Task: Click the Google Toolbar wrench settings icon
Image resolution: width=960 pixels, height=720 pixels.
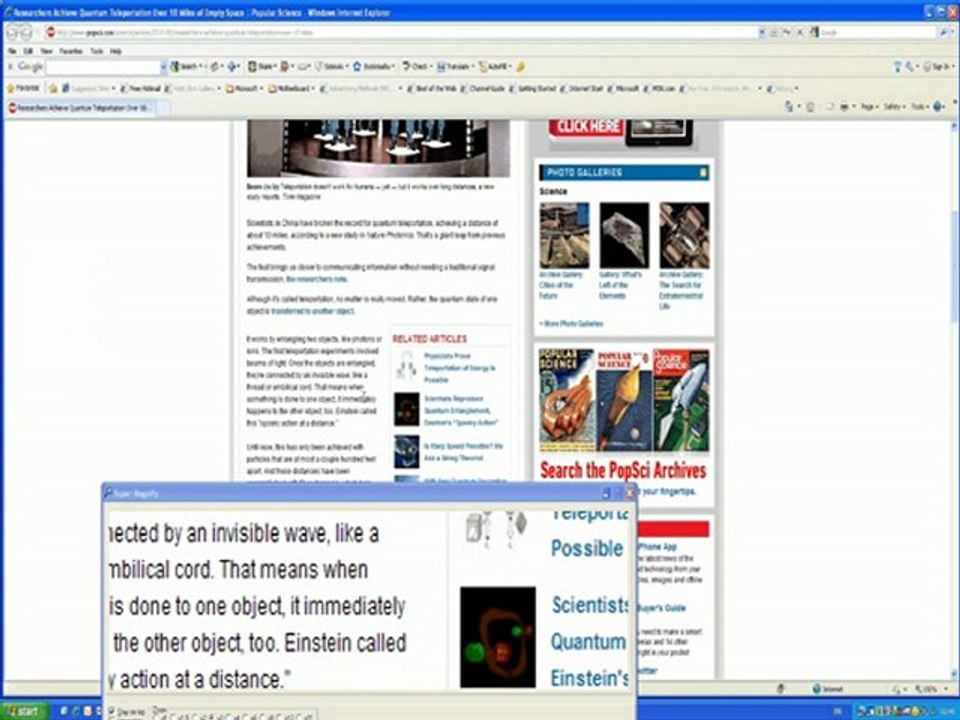Action: [910, 66]
